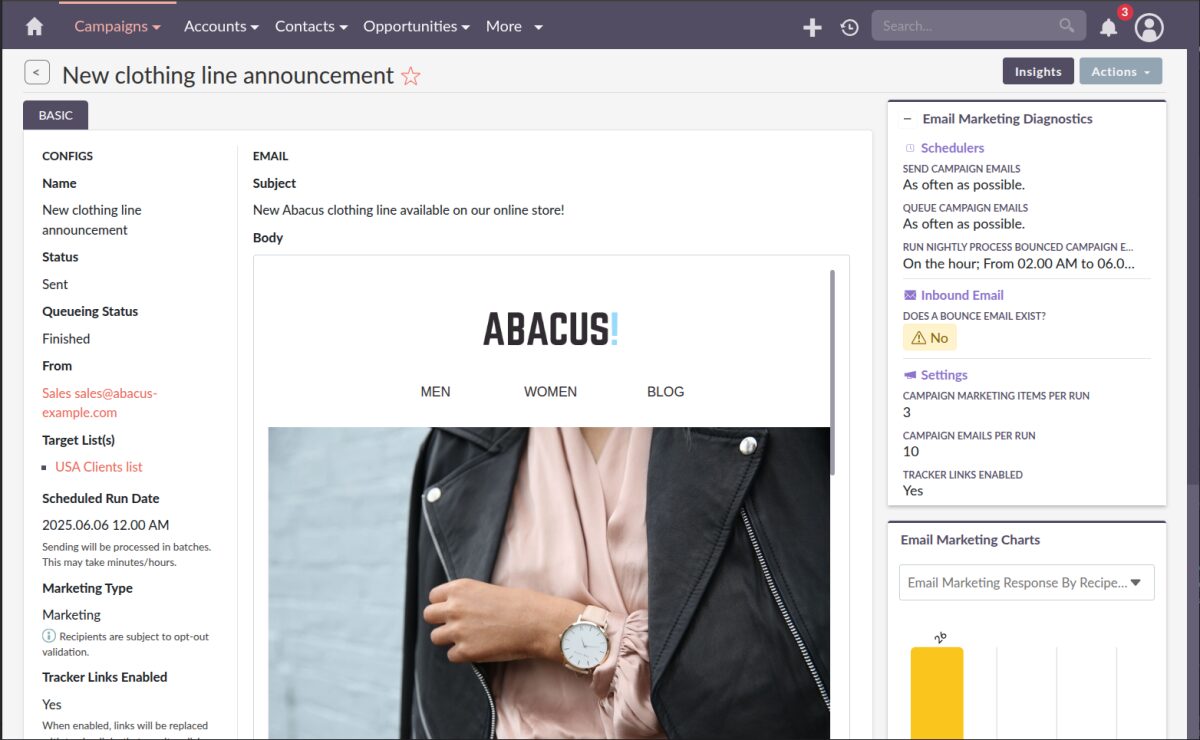Select the BASIC tab

pos(56,115)
